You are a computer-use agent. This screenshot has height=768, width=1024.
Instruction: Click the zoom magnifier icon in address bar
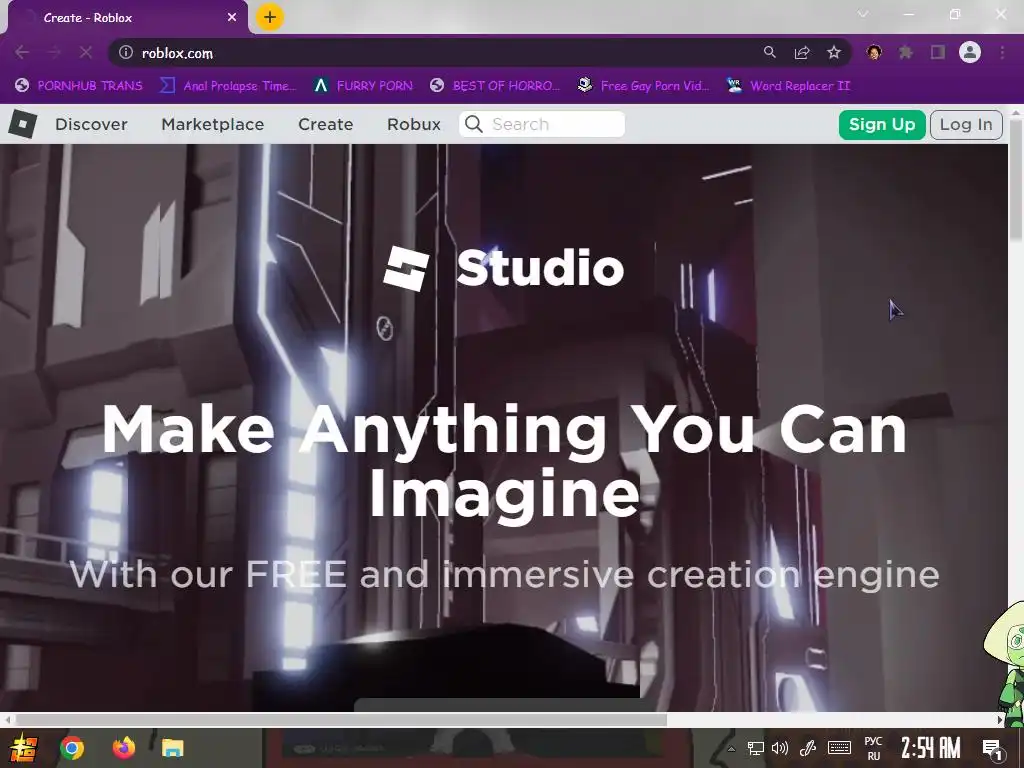coord(770,52)
